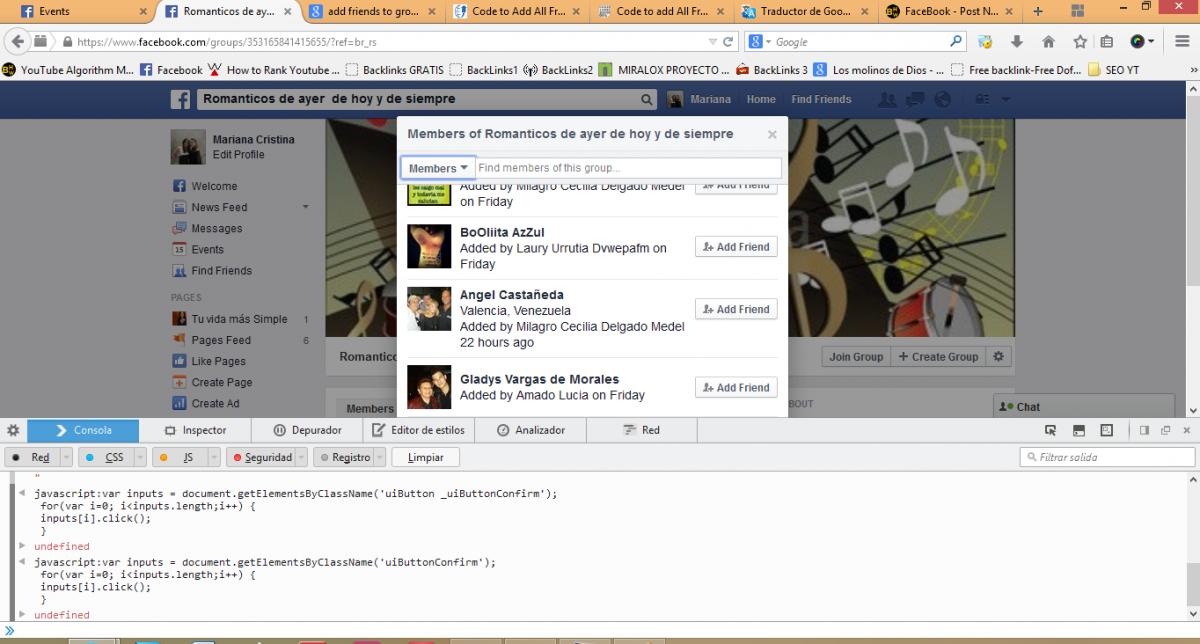Click Filtrar salida console filter field
Viewport: 1200px width, 644px height.
click(x=1106, y=457)
